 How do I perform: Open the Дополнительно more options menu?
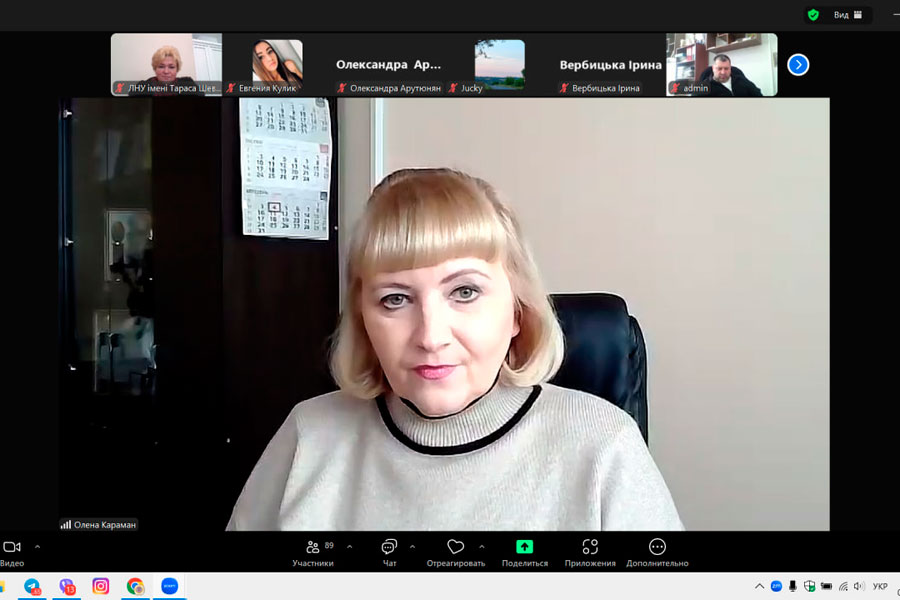657,553
